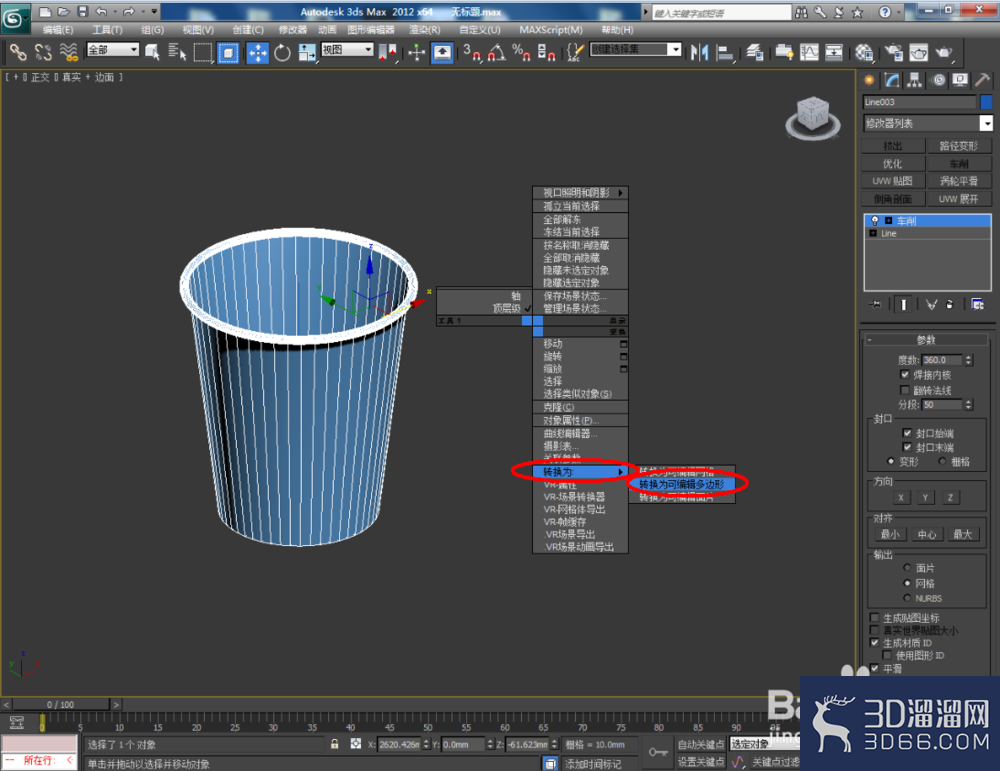Open Render Setup teapot icon
1000x771 pixels.
(894, 52)
